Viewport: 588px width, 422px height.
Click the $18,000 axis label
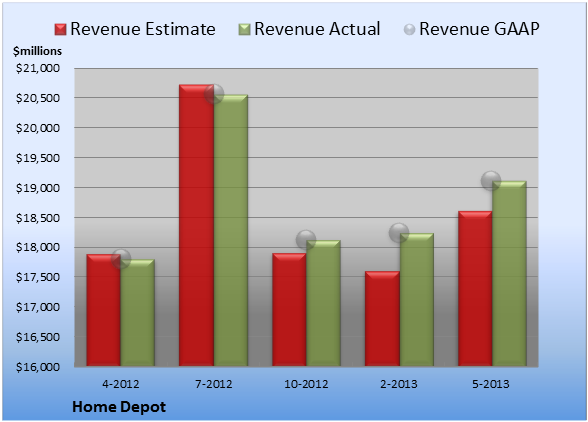(x=38, y=248)
